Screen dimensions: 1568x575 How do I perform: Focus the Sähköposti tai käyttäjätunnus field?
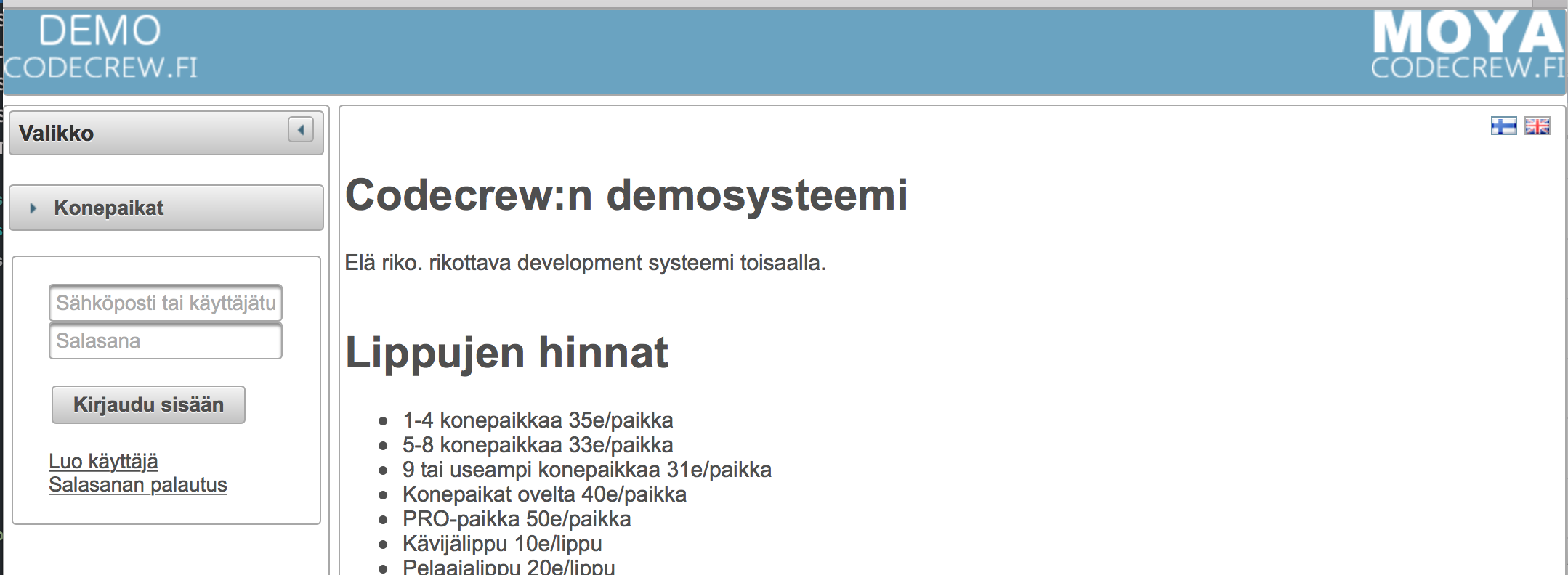[x=166, y=303]
